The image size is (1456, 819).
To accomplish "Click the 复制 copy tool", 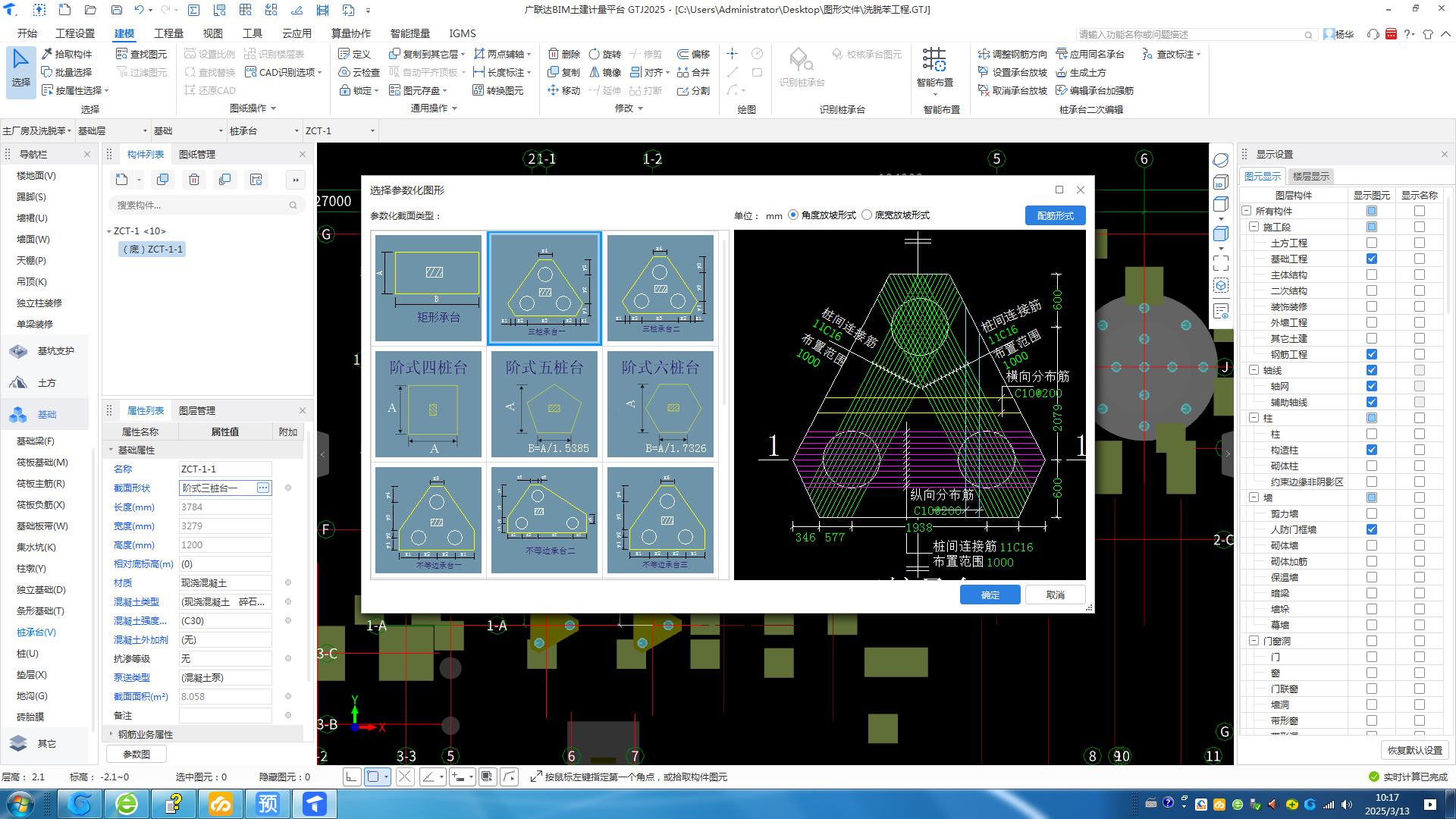I will click(564, 72).
